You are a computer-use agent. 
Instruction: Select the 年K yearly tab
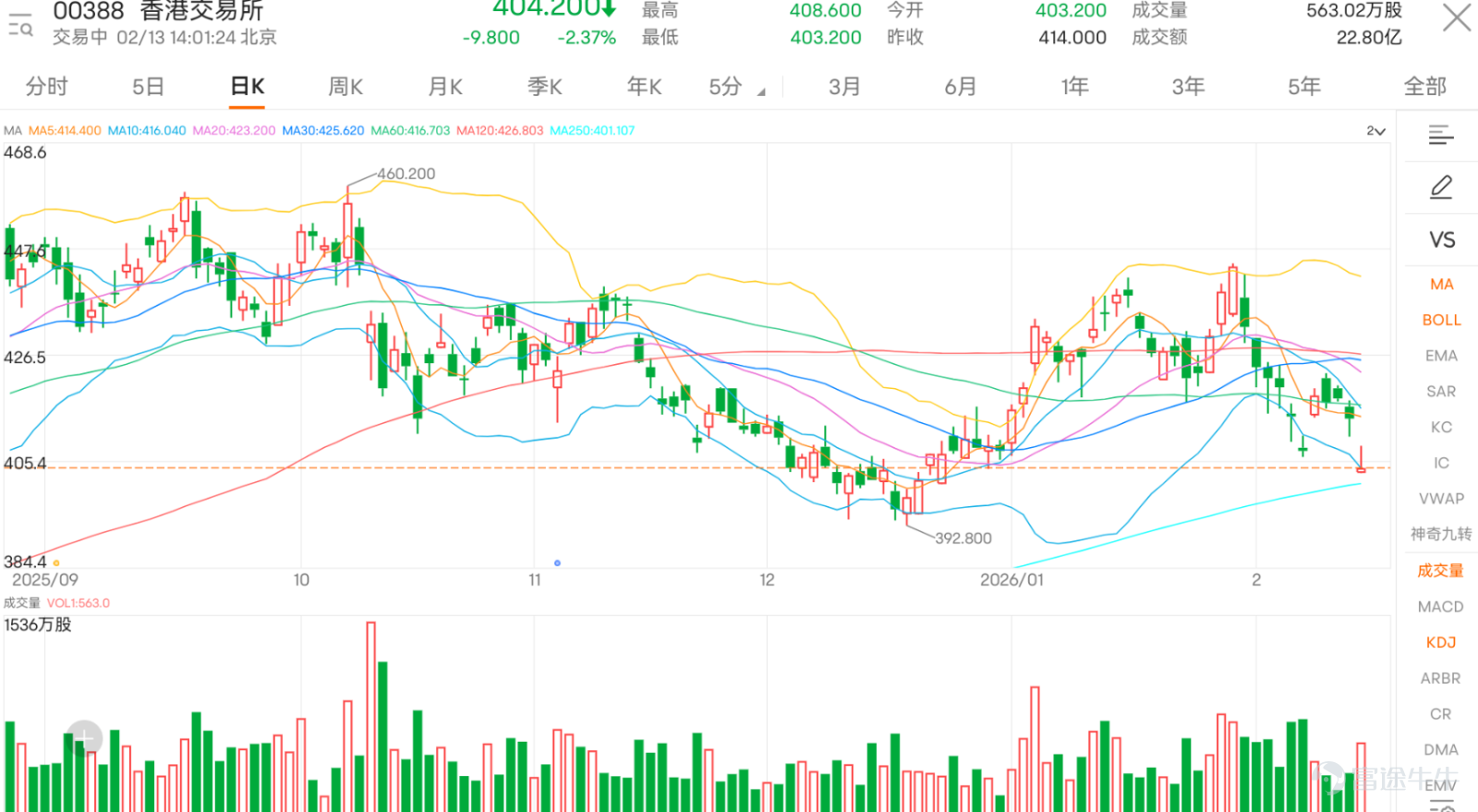(x=645, y=87)
